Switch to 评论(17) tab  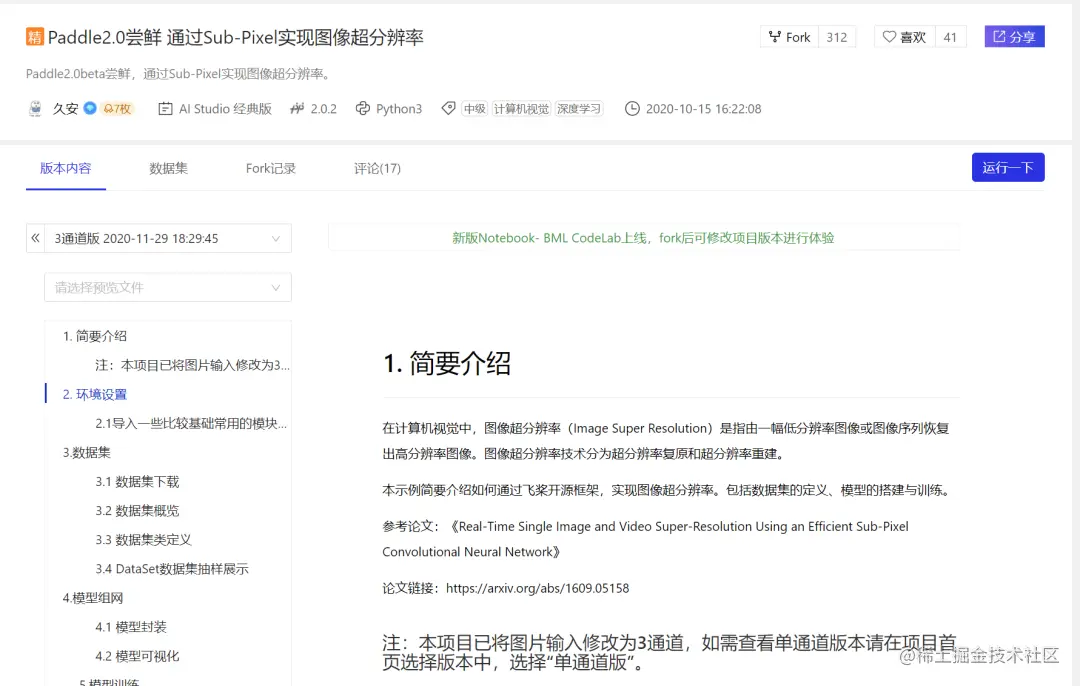[x=377, y=168]
